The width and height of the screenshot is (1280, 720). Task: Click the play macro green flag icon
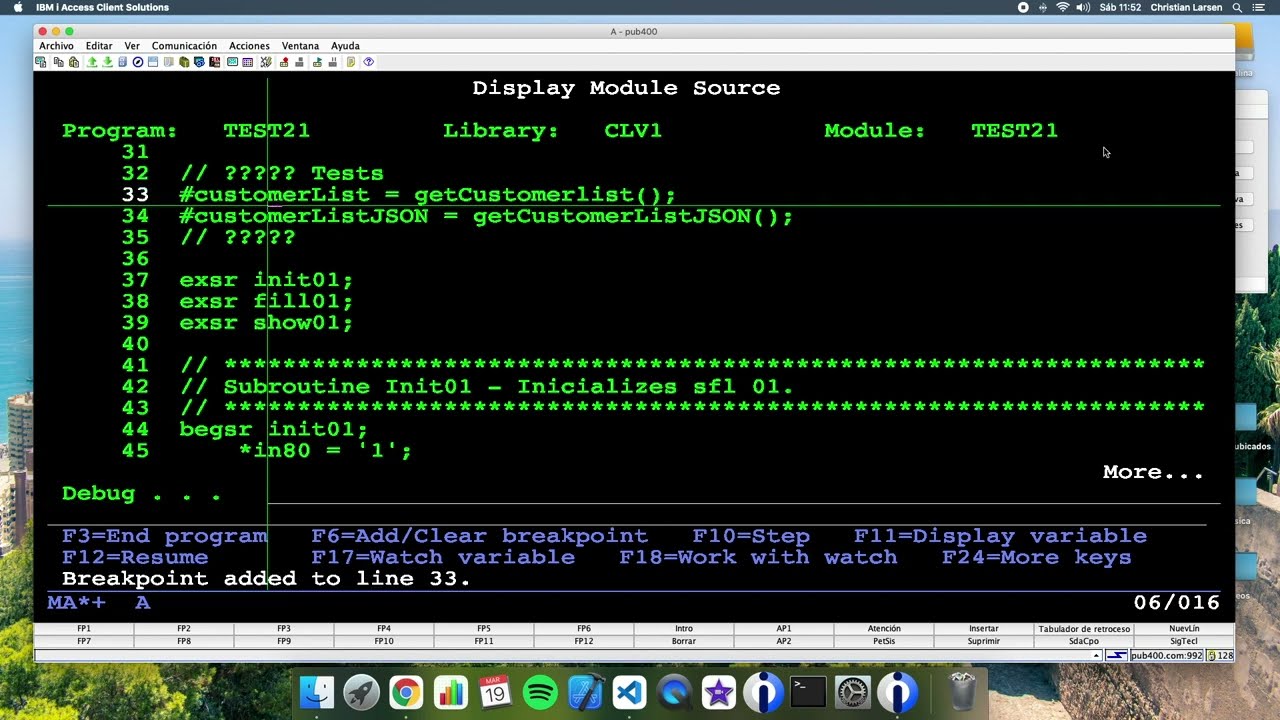point(317,62)
